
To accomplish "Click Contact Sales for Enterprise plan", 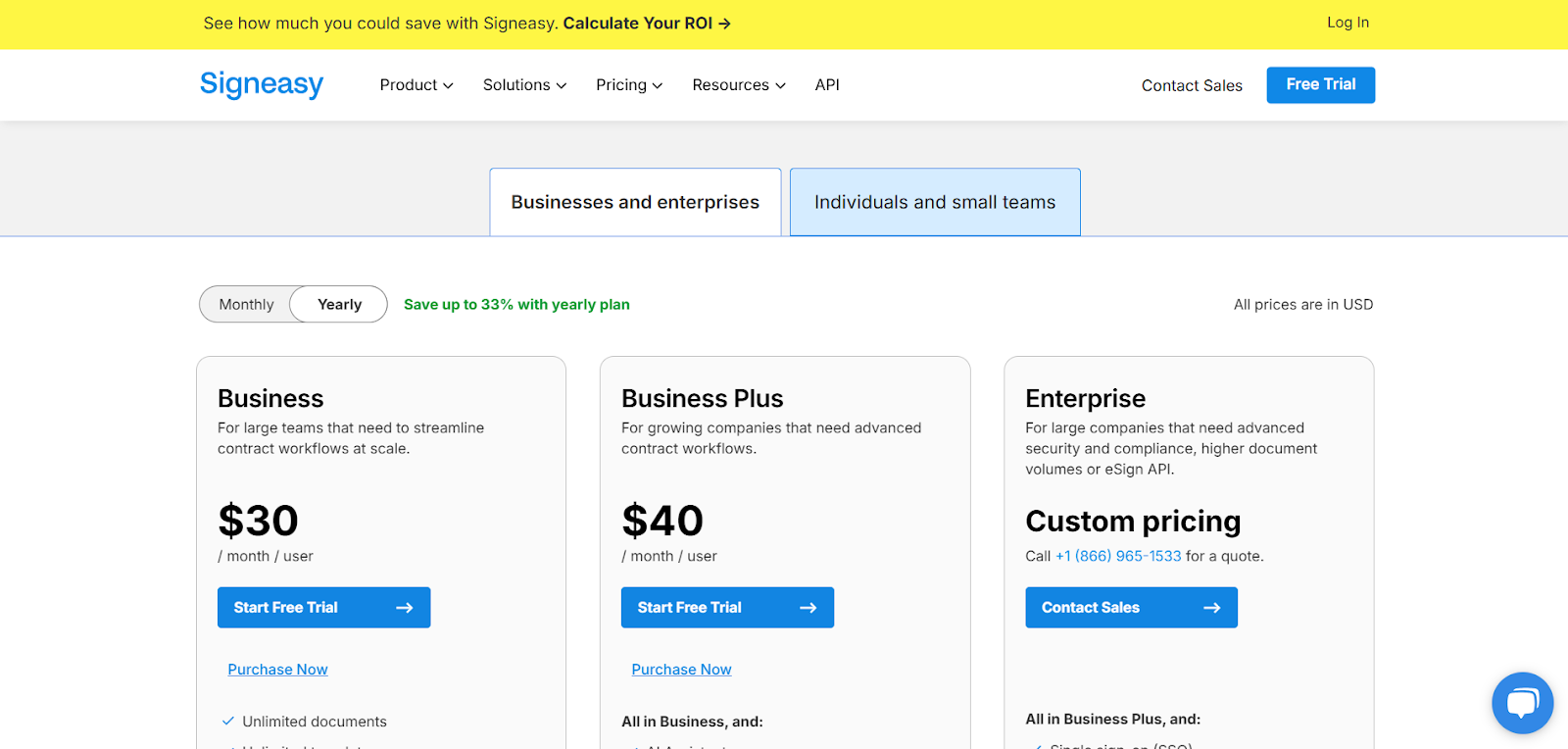I will pyautogui.click(x=1131, y=608).
